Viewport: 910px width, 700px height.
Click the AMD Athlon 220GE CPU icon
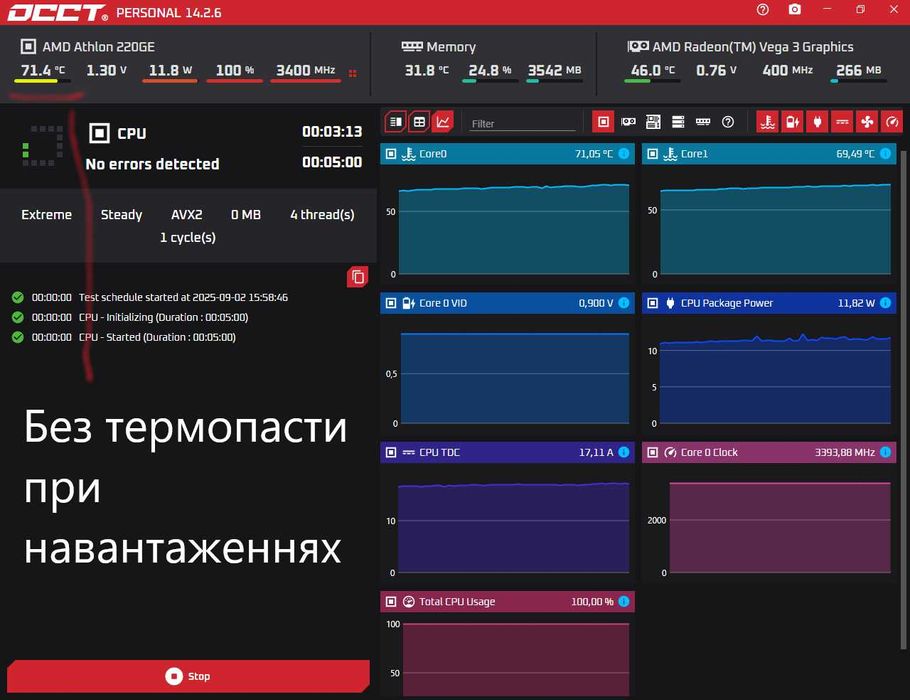tap(28, 46)
